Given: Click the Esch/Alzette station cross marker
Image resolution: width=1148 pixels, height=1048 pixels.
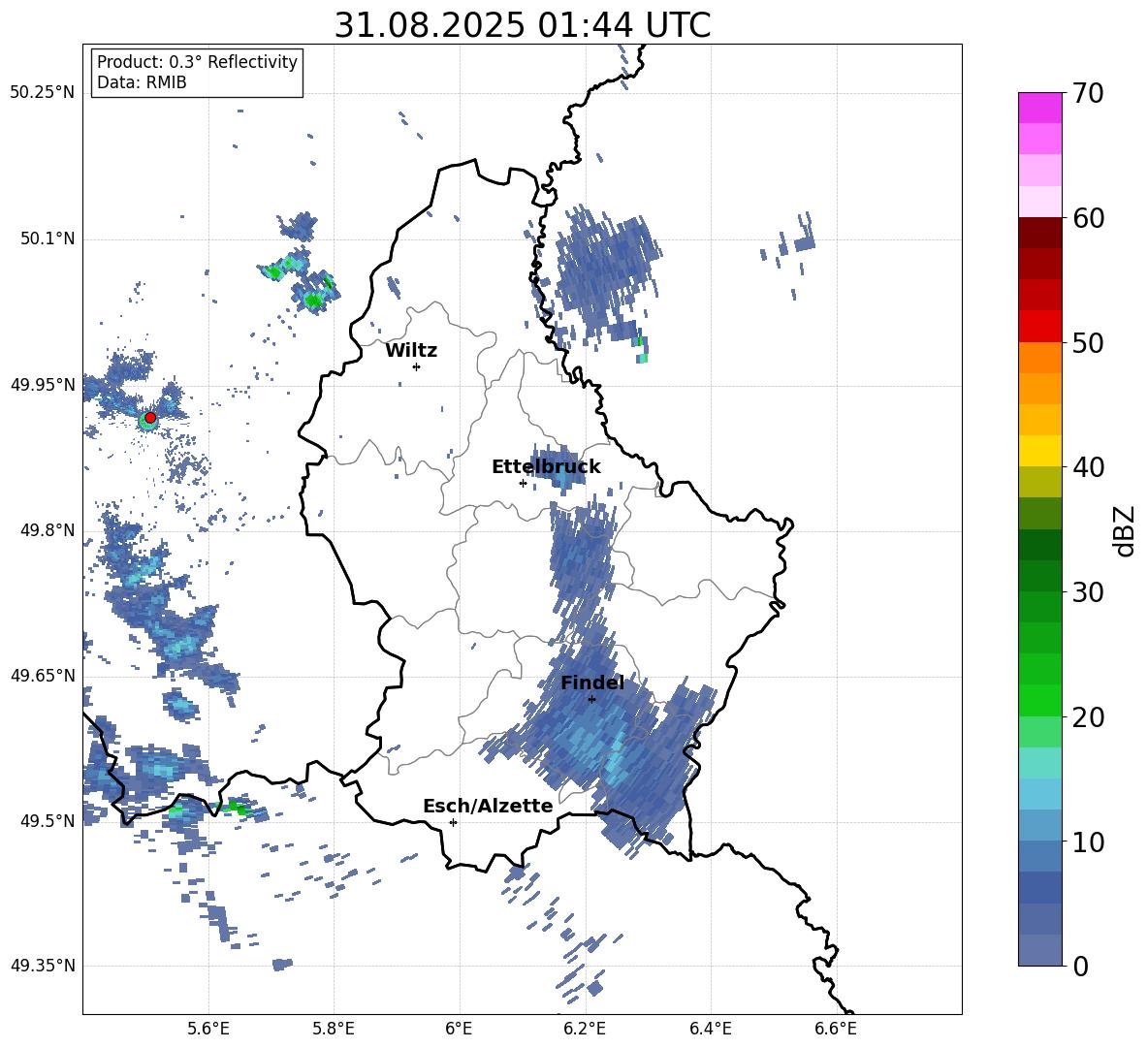Looking at the screenshot, I should click(x=453, y=822).
